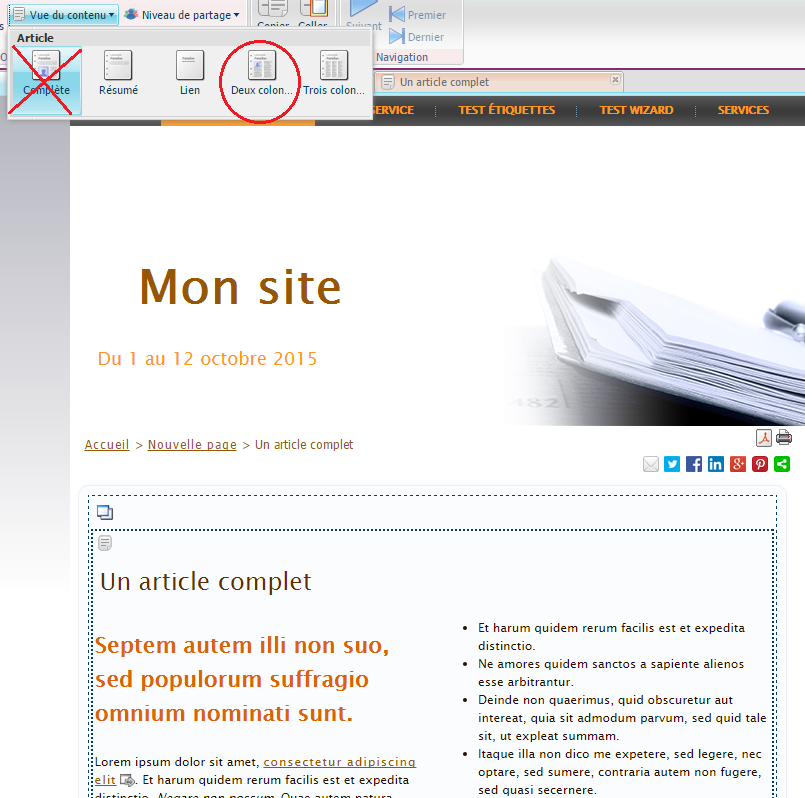Click 'Un article complet' in the breadcrumb

(304, 445)
